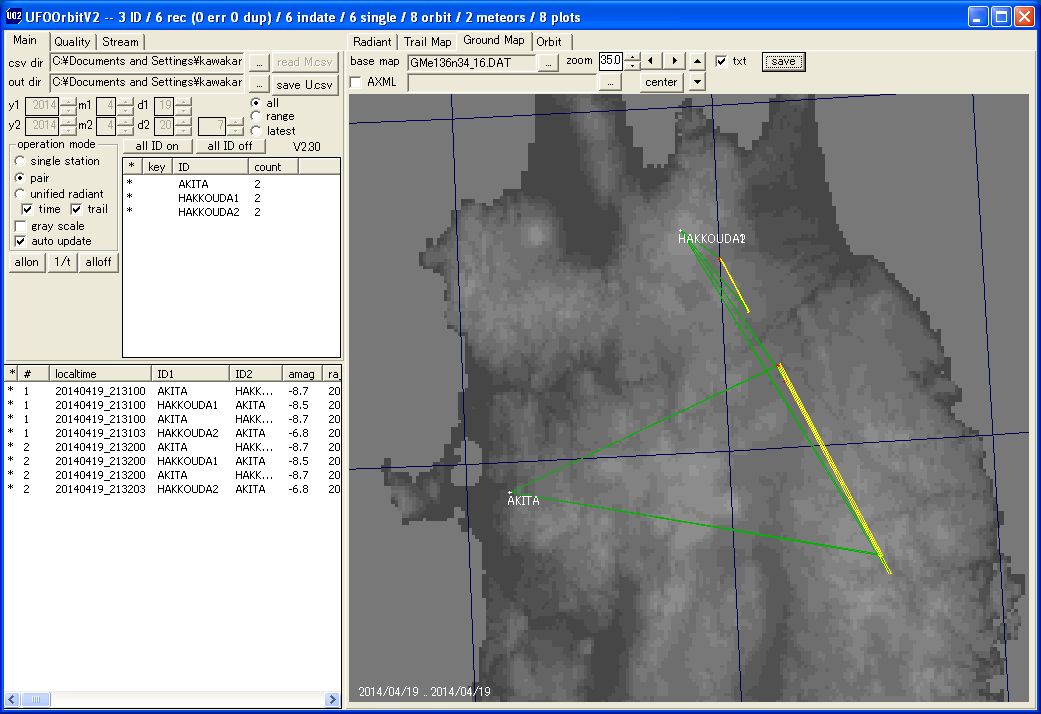Switch to the Quality tab

point(72,42)
